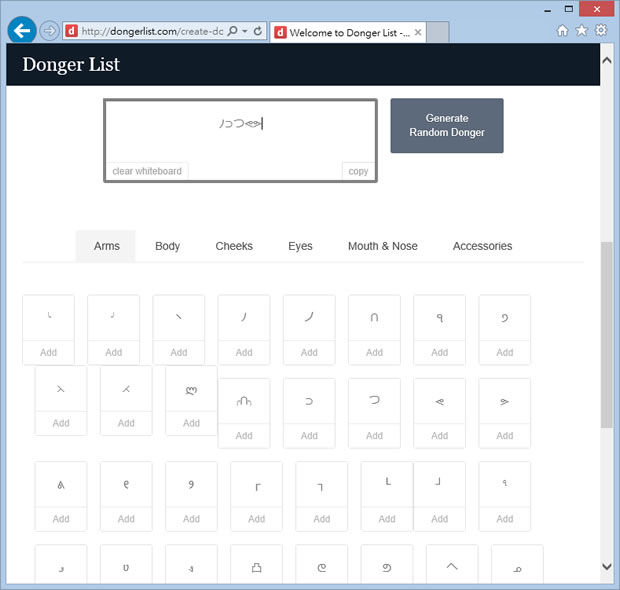Switch to the Eyes tab
The width and height of the screenshot is (620, 590).
(x=300, y=246)
